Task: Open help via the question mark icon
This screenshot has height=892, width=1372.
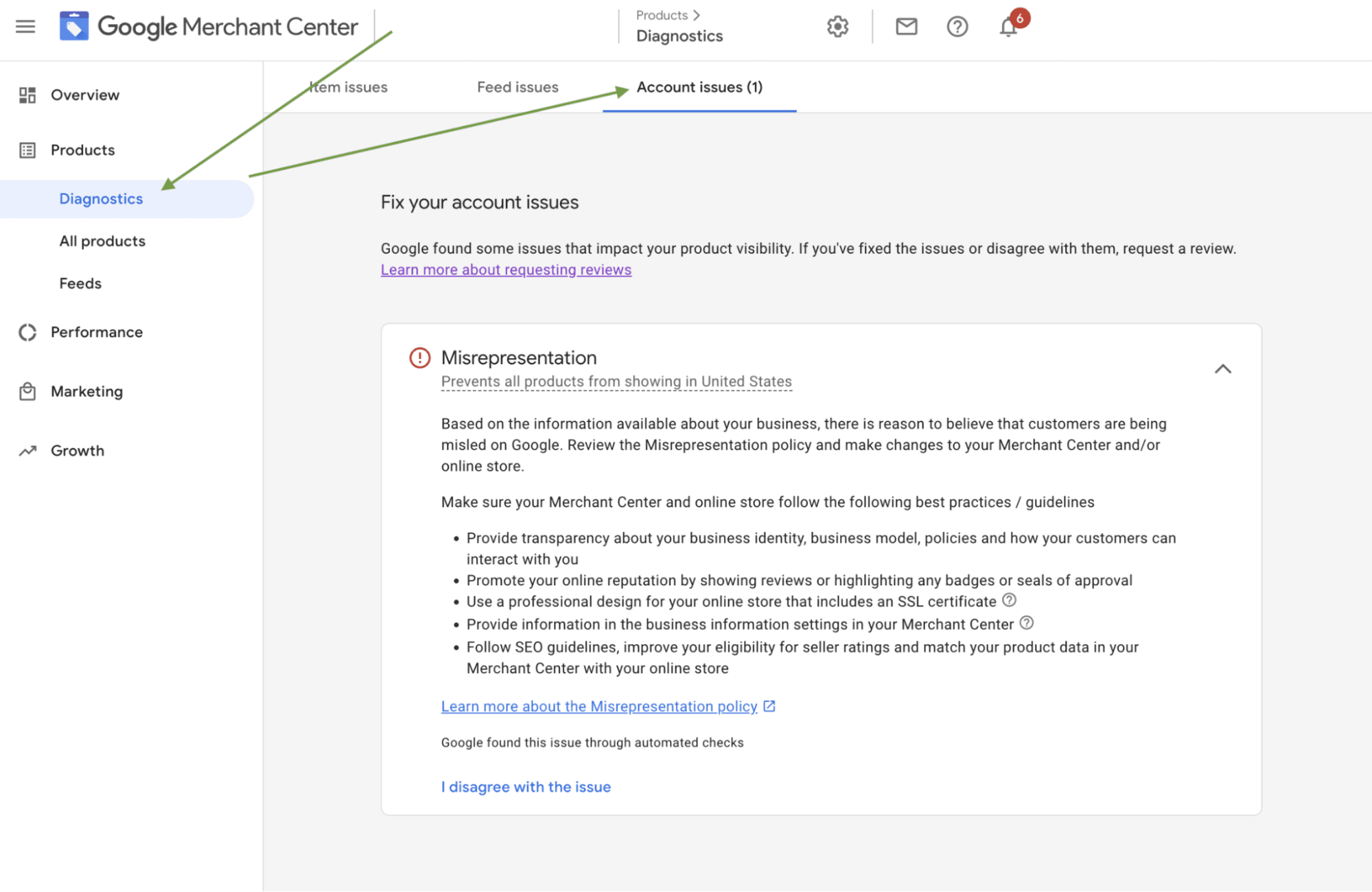Action: click(x=956, y=27)
